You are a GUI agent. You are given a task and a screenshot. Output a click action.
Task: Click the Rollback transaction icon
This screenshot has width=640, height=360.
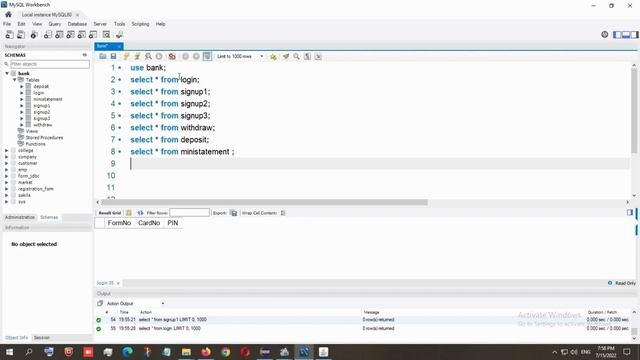click(196, 56)
